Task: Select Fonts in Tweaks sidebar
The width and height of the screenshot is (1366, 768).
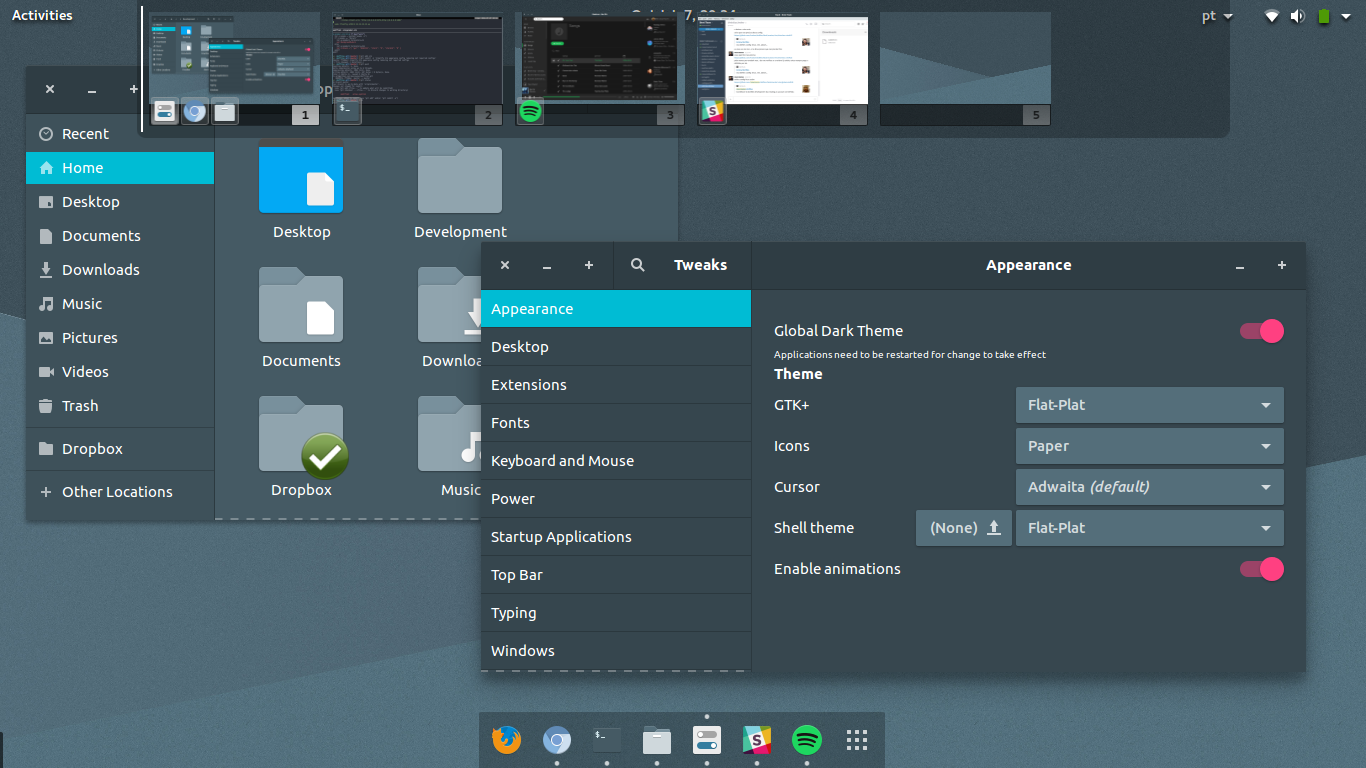Action: point(616,423)
